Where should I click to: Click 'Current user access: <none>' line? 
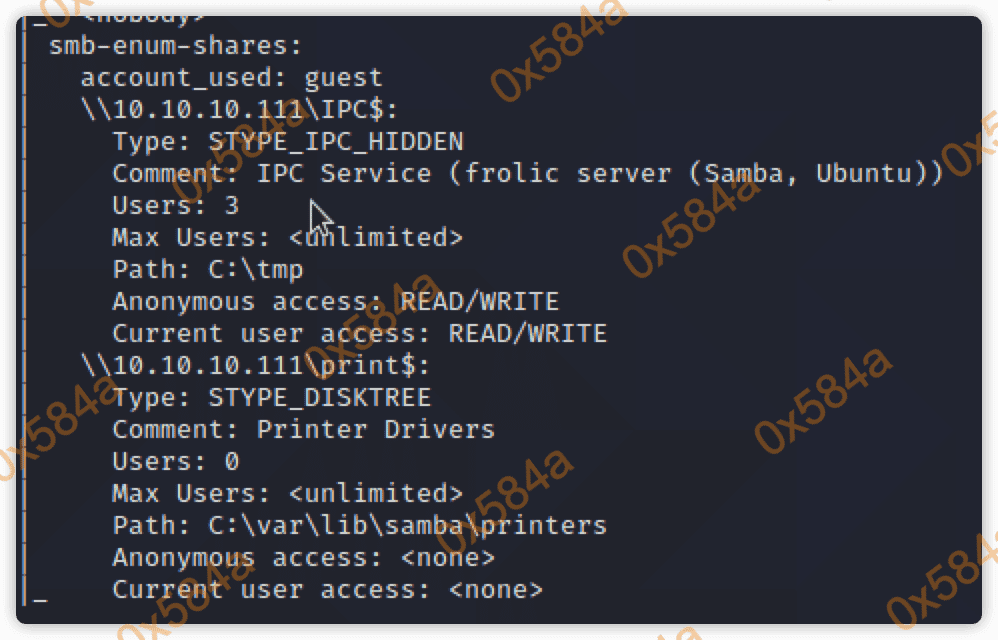click(x=327, y=589)
